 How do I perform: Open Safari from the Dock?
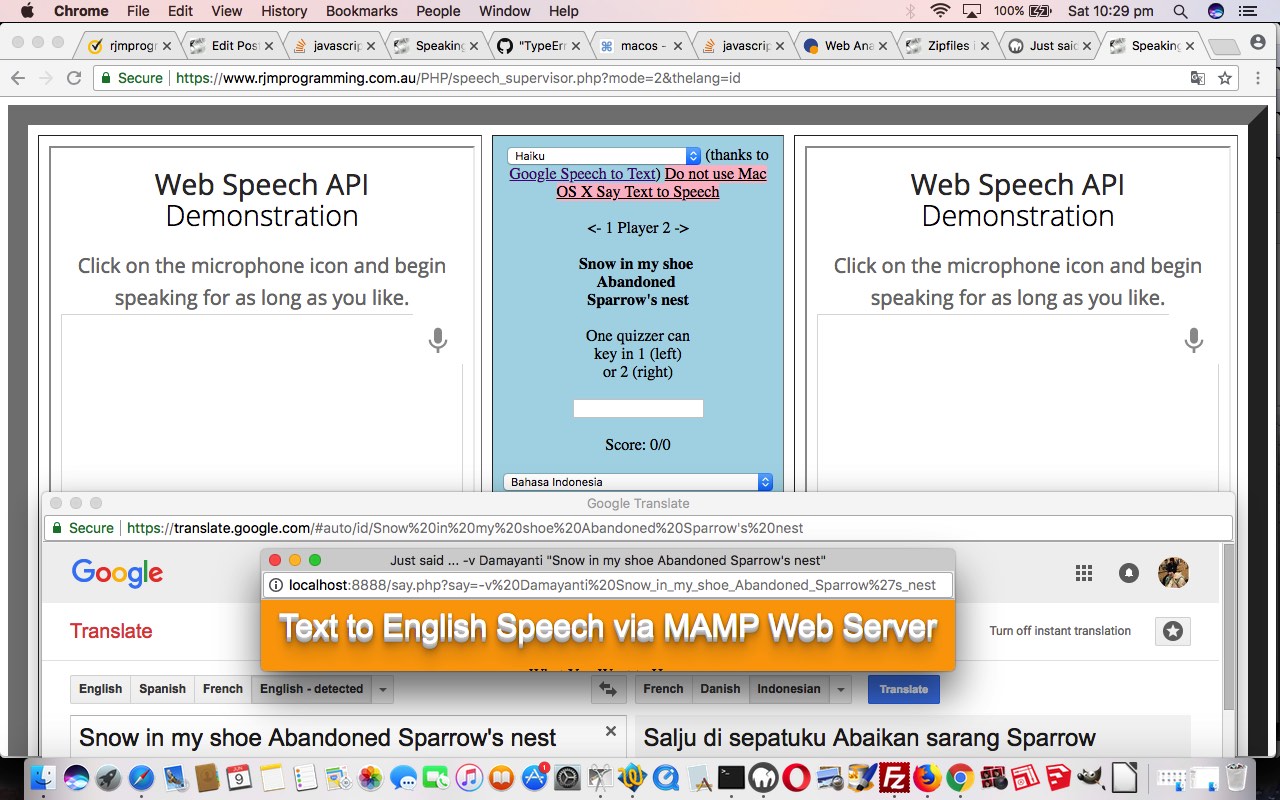tap(142, 777)
